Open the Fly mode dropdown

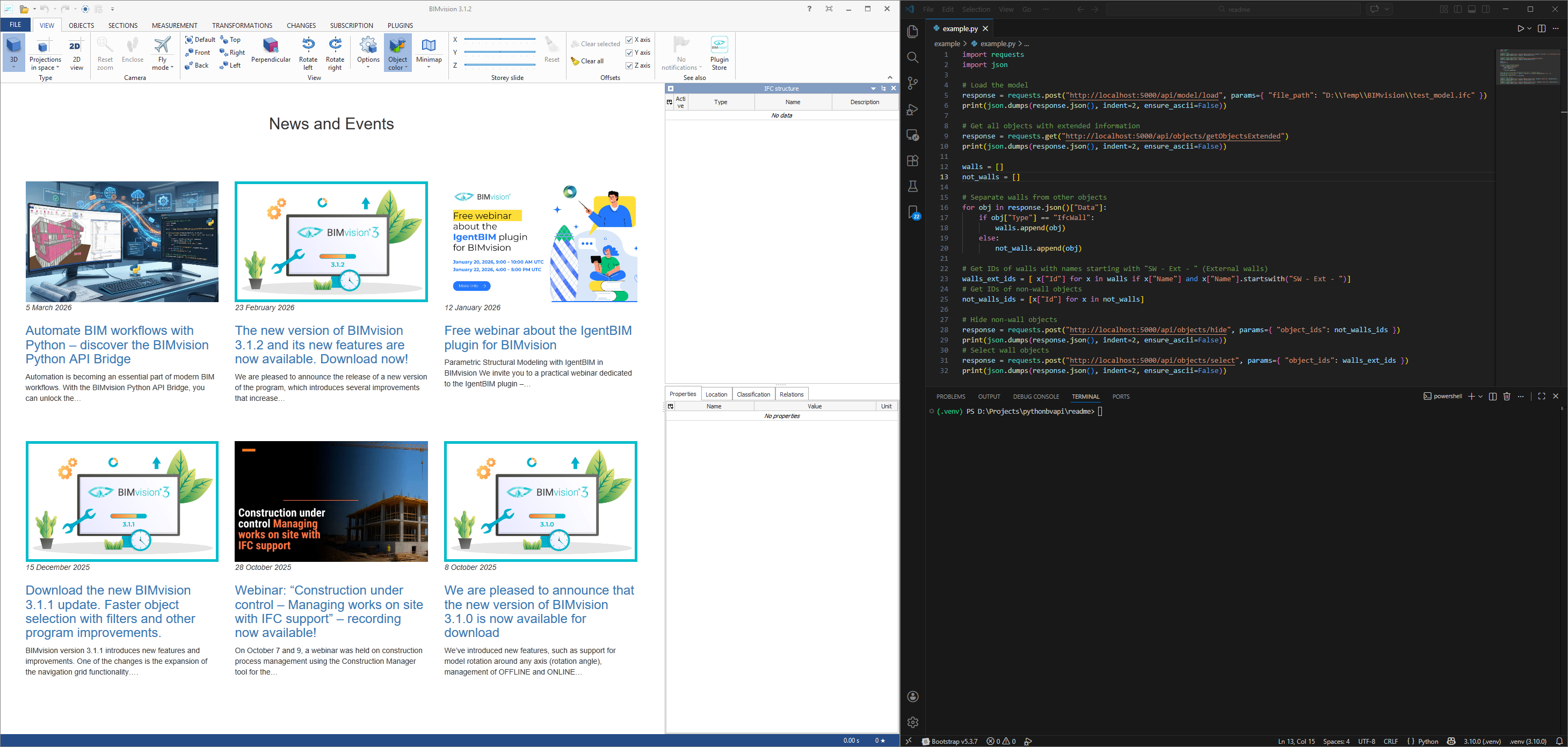click(163, 64)
